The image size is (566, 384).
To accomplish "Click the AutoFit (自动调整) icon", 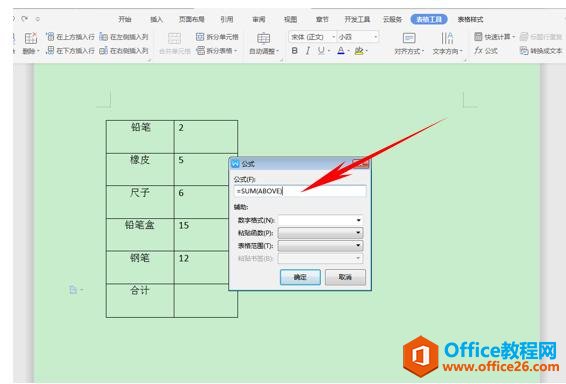I will [264, 38].
